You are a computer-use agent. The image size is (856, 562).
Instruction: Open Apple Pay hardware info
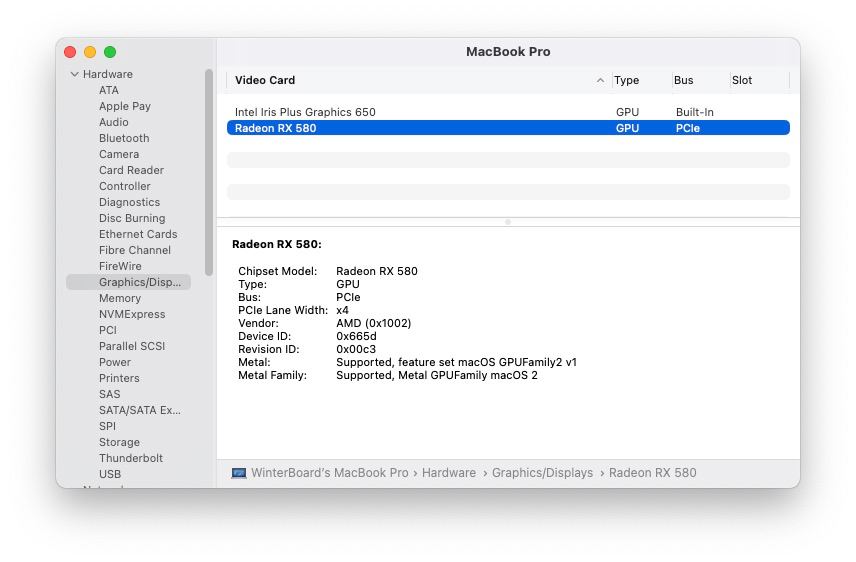pyautogui.click(x=124, y=106)
